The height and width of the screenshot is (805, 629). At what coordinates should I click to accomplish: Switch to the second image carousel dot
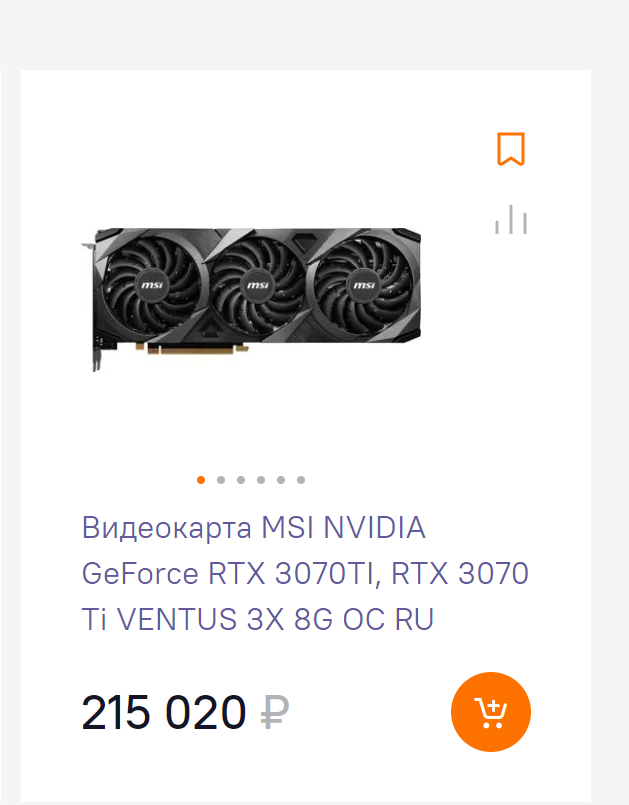[221, 480]
